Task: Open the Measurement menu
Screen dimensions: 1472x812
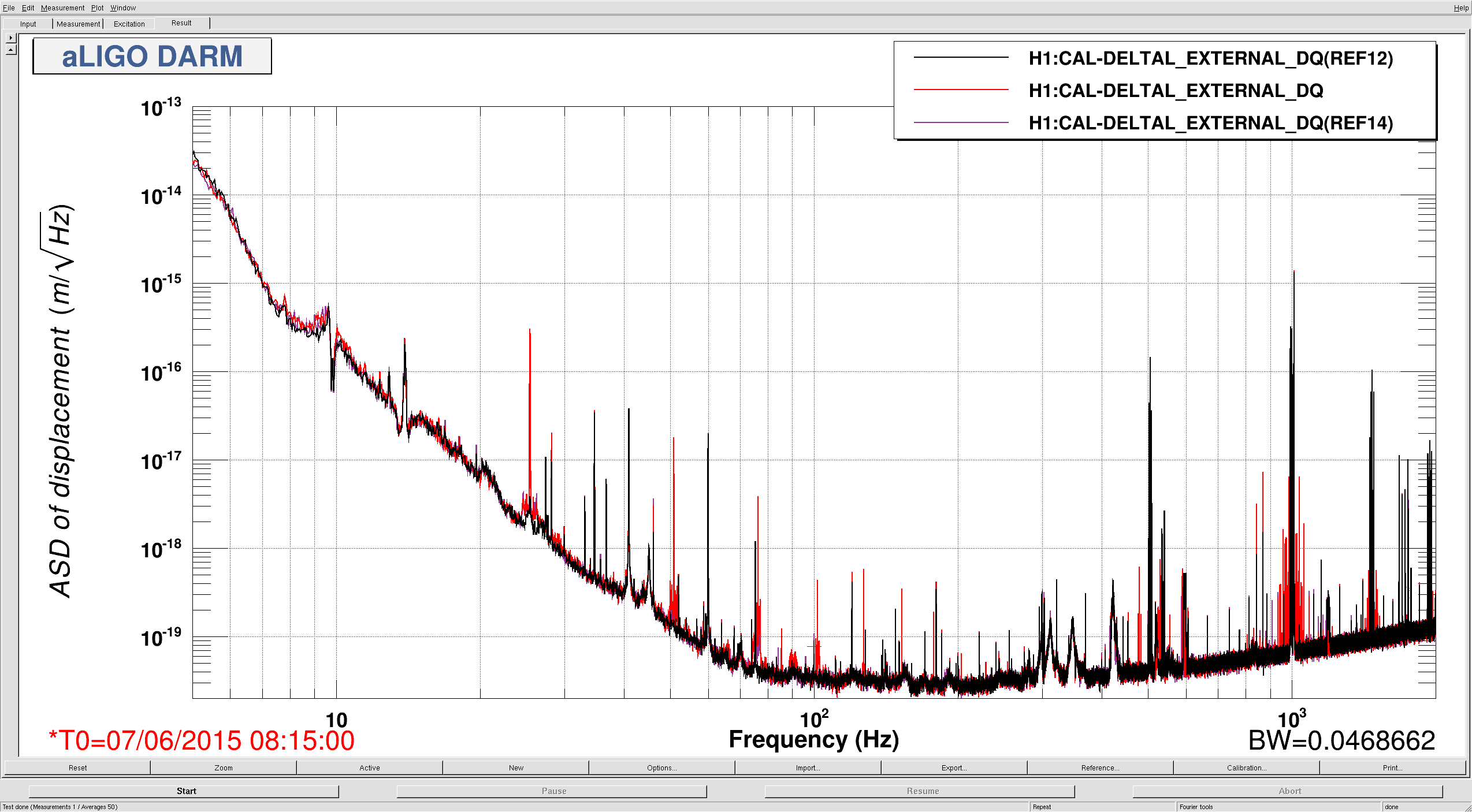Action: click(x=62, y=8)
